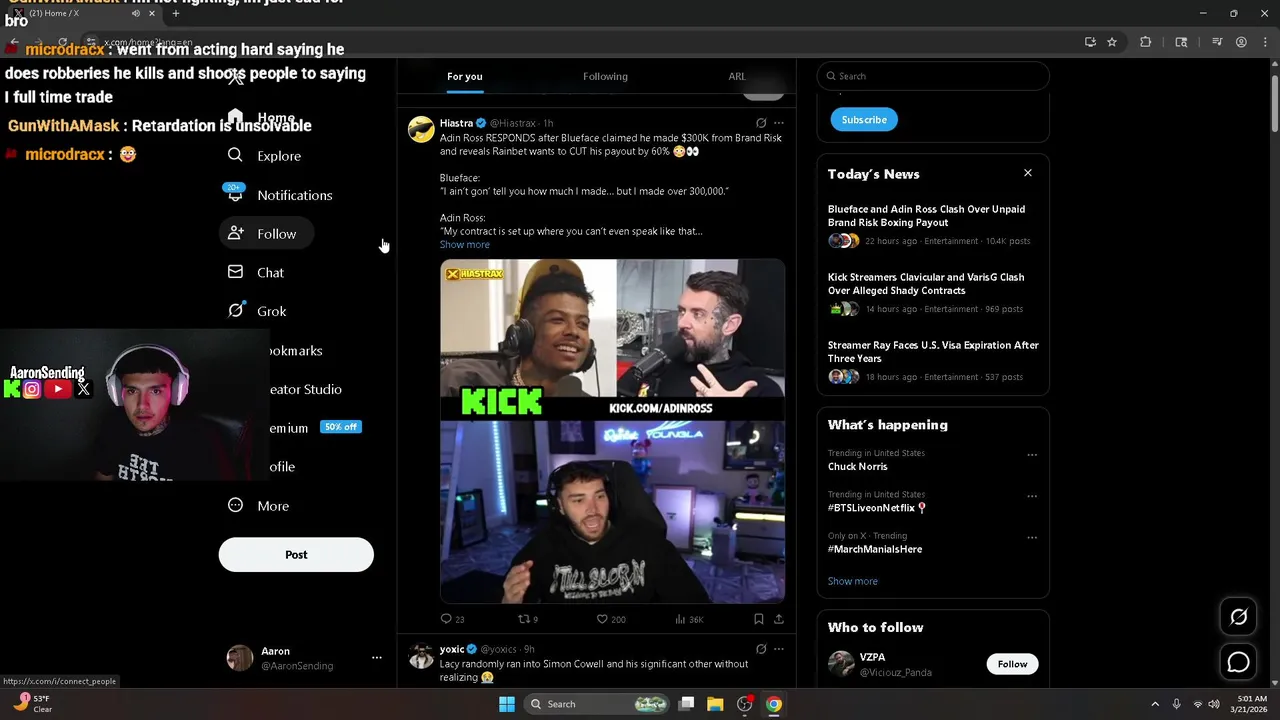Open the #MarchManiaIsHere trending topic
This screenshot has width=1280, height=720.
pos(875,549)
